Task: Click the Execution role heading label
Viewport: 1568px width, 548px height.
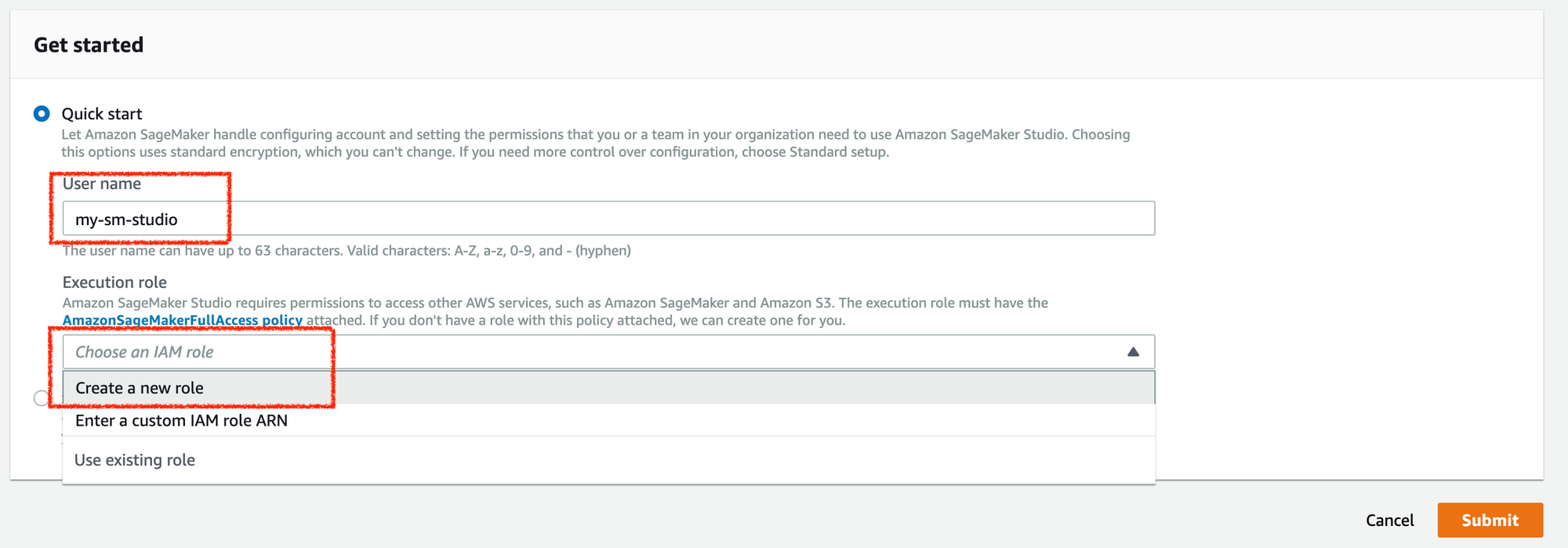Action: tap(114, 282)
